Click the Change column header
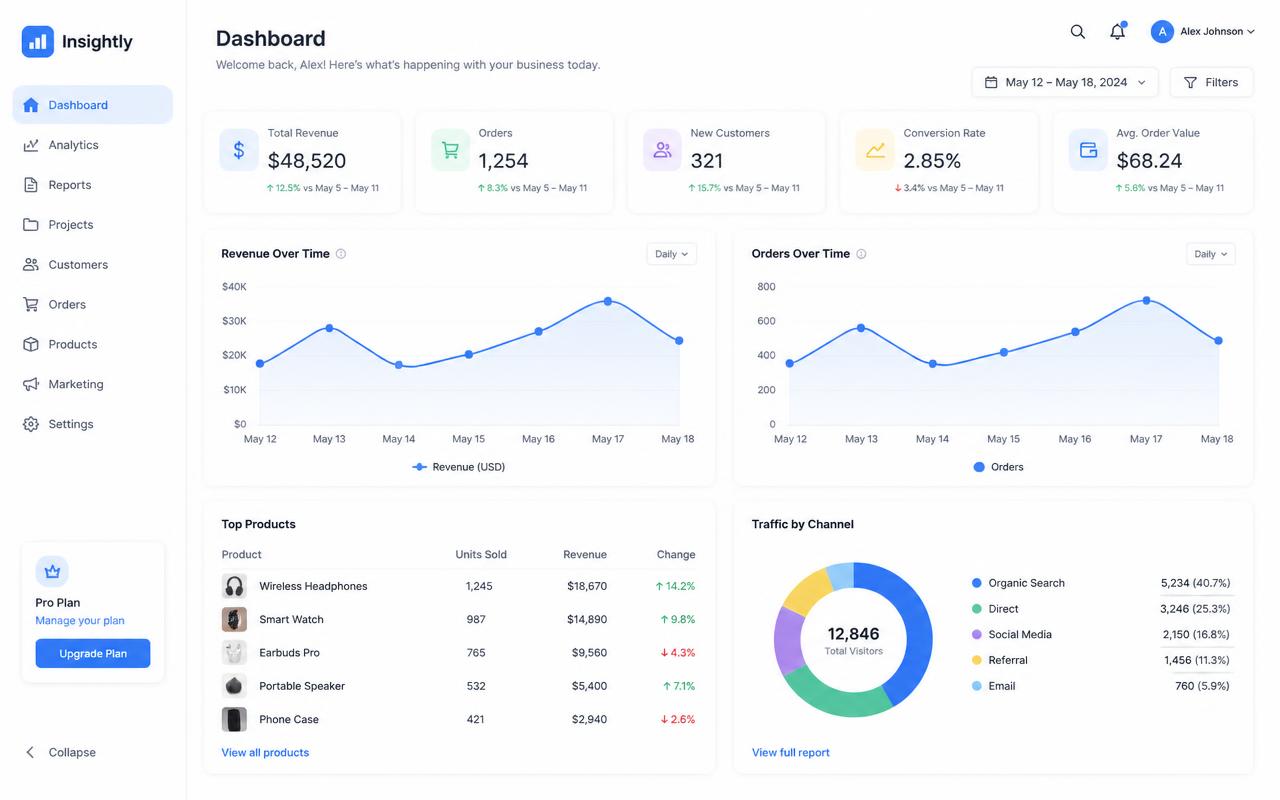Screen dimensions: 1280x800 (676, 554)
